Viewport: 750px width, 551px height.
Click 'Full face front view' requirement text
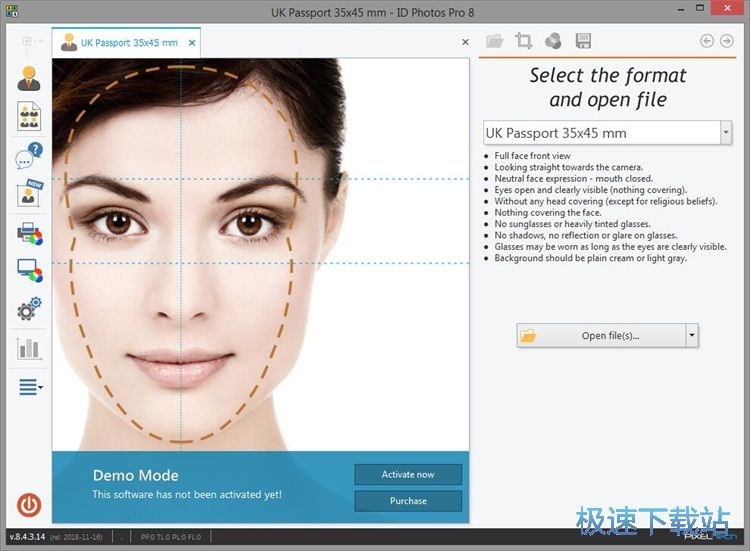pos(532,156)
